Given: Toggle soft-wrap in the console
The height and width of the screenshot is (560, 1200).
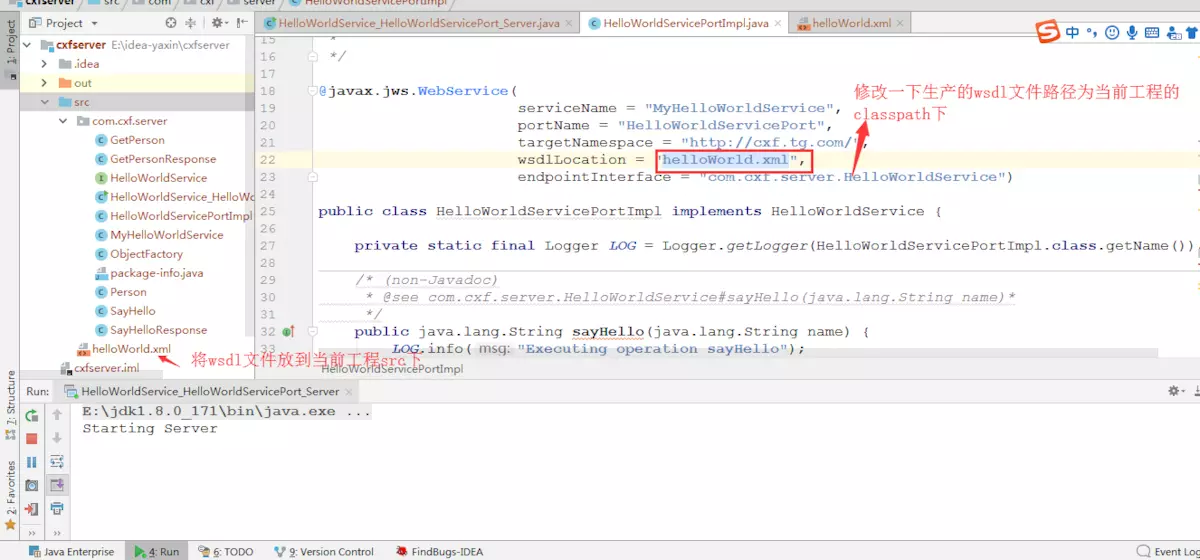Looking at the screenshot, I should point(57,461).
